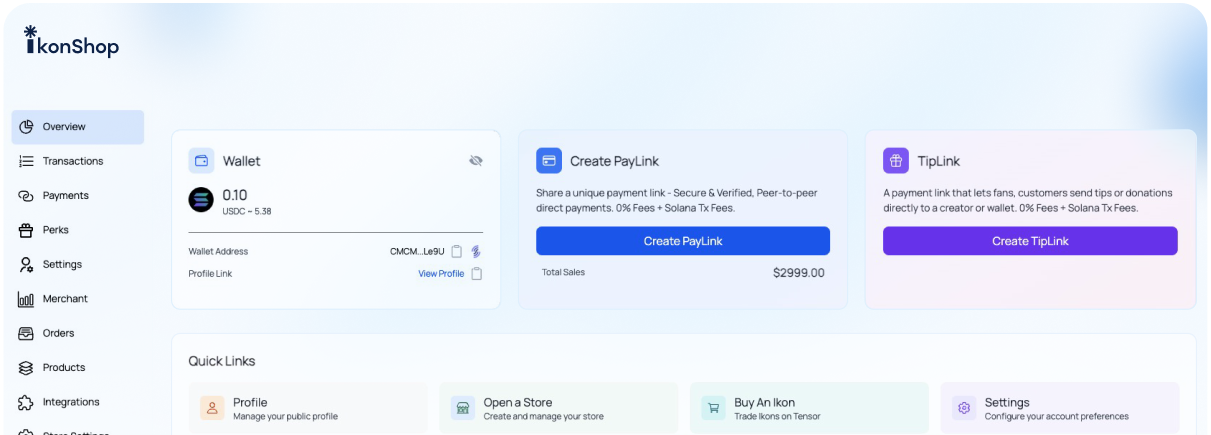Open Settings quick link card
This screenshot has height=435, width=1211.
pos(1060,408)
